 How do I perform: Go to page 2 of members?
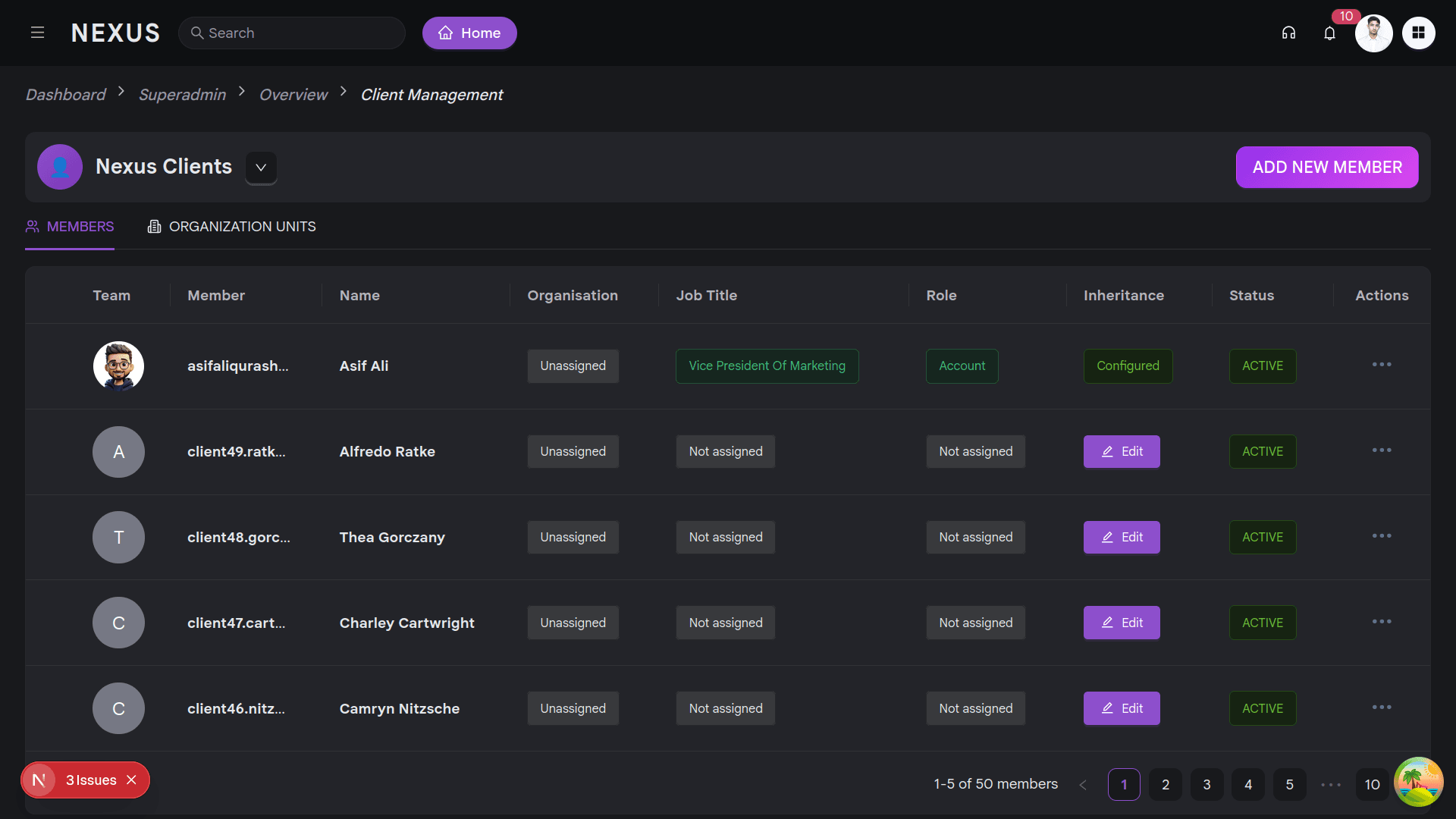(1166, 784)
